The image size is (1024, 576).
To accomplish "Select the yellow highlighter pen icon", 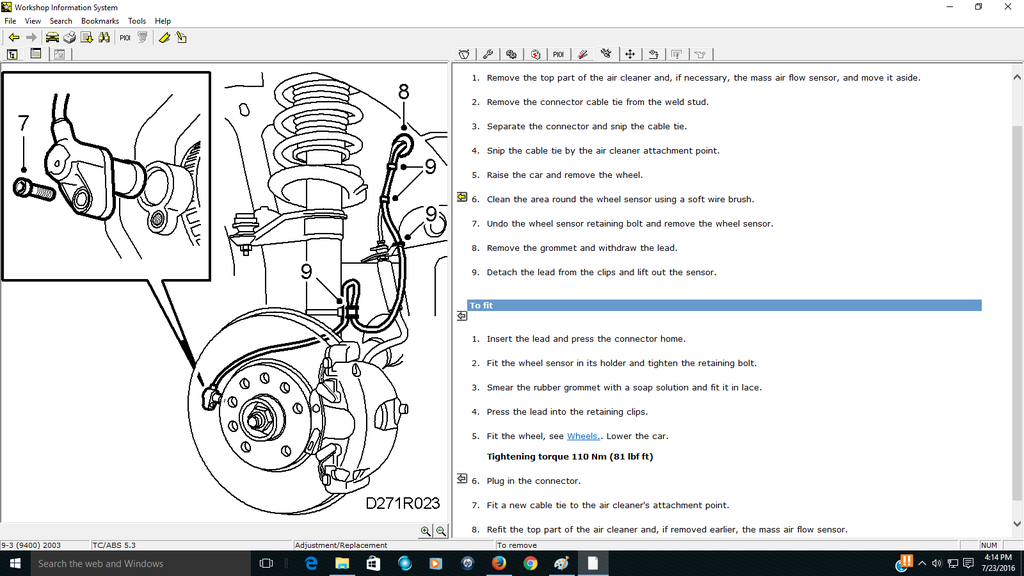I will [x=163, y=37].
